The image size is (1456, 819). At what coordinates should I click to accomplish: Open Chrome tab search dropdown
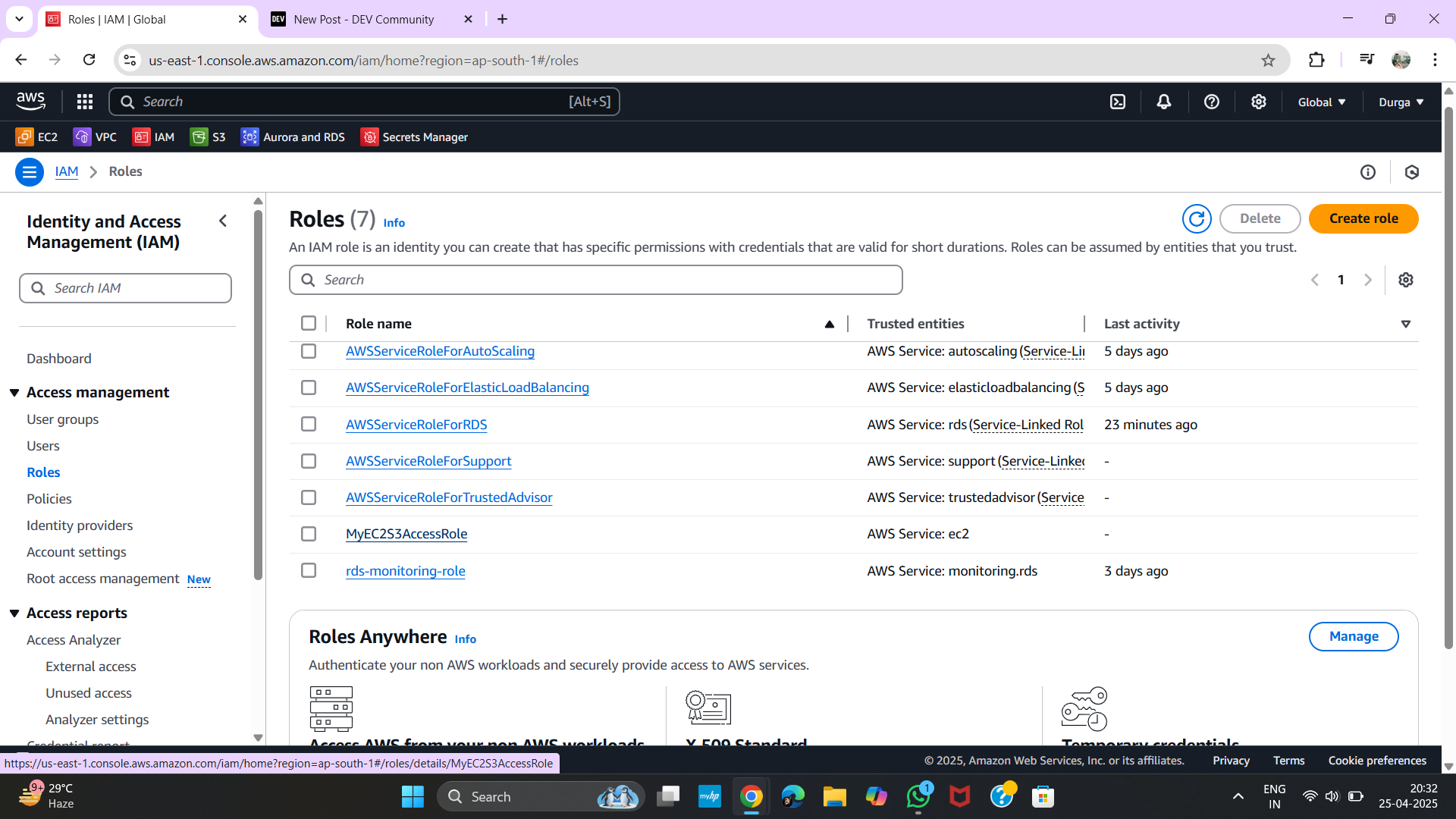(x=19, y=19)
